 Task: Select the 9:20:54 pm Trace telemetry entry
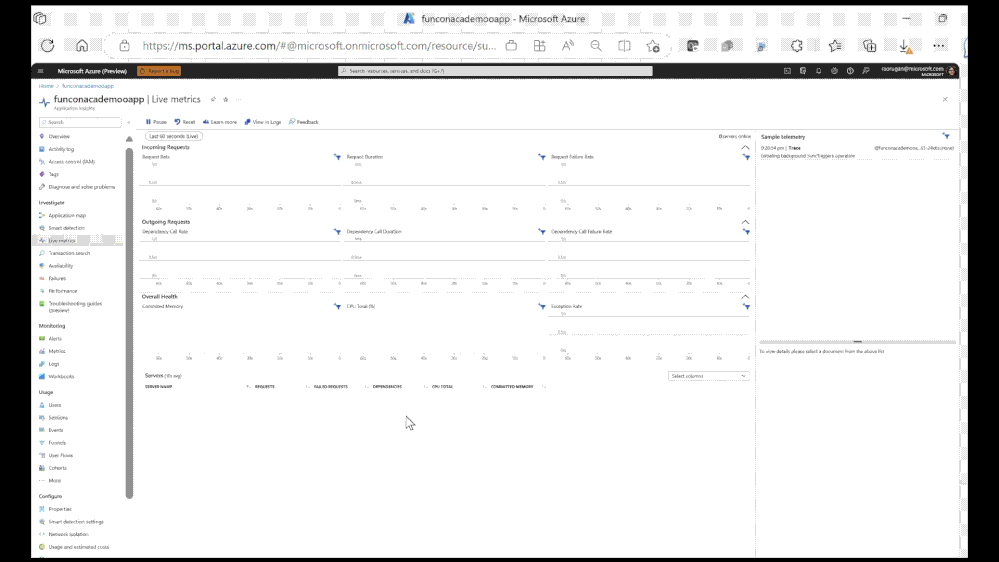[x=857, y=152]
